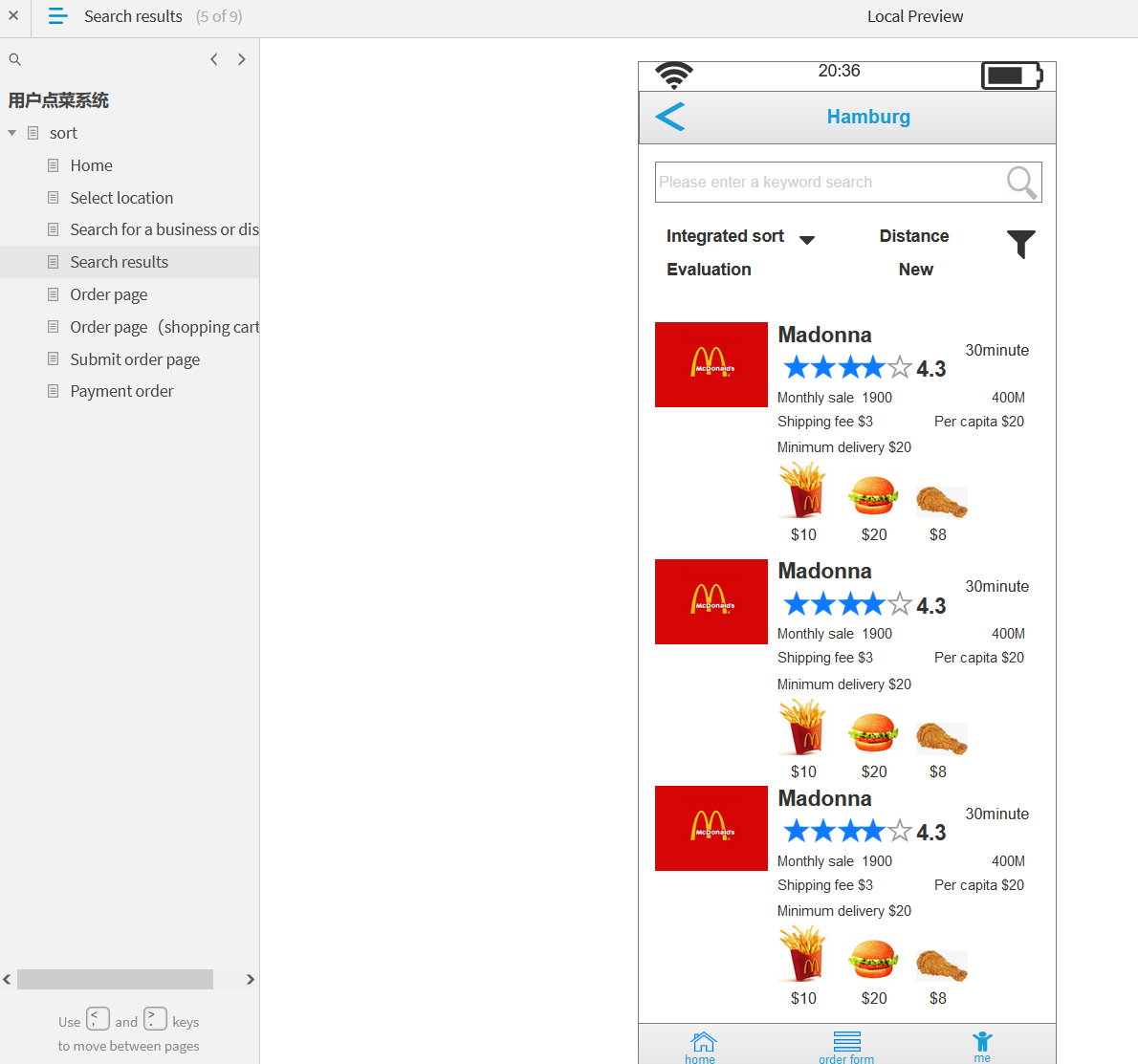The width and height of the screenshot is (1138, 1064).
Task: Click the third listing's Per capita $20
Action: (x=979, y=885)
